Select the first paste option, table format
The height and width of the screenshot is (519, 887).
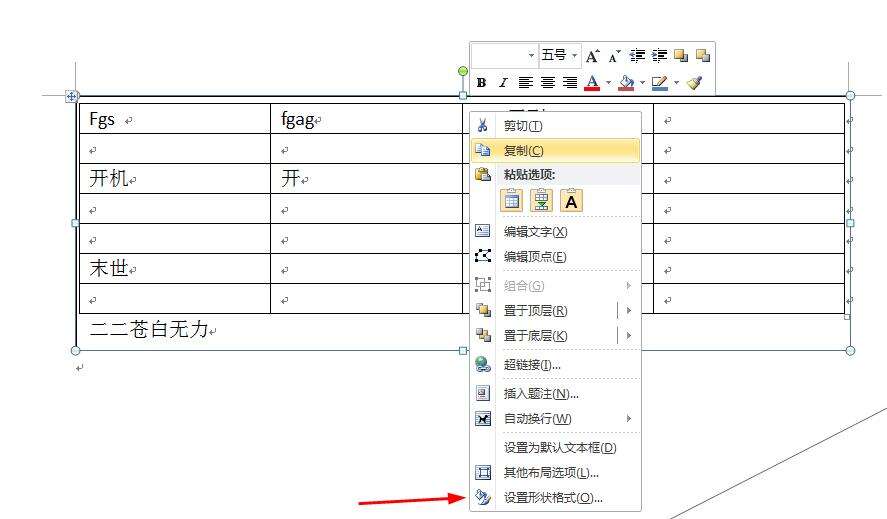[512, 200]
